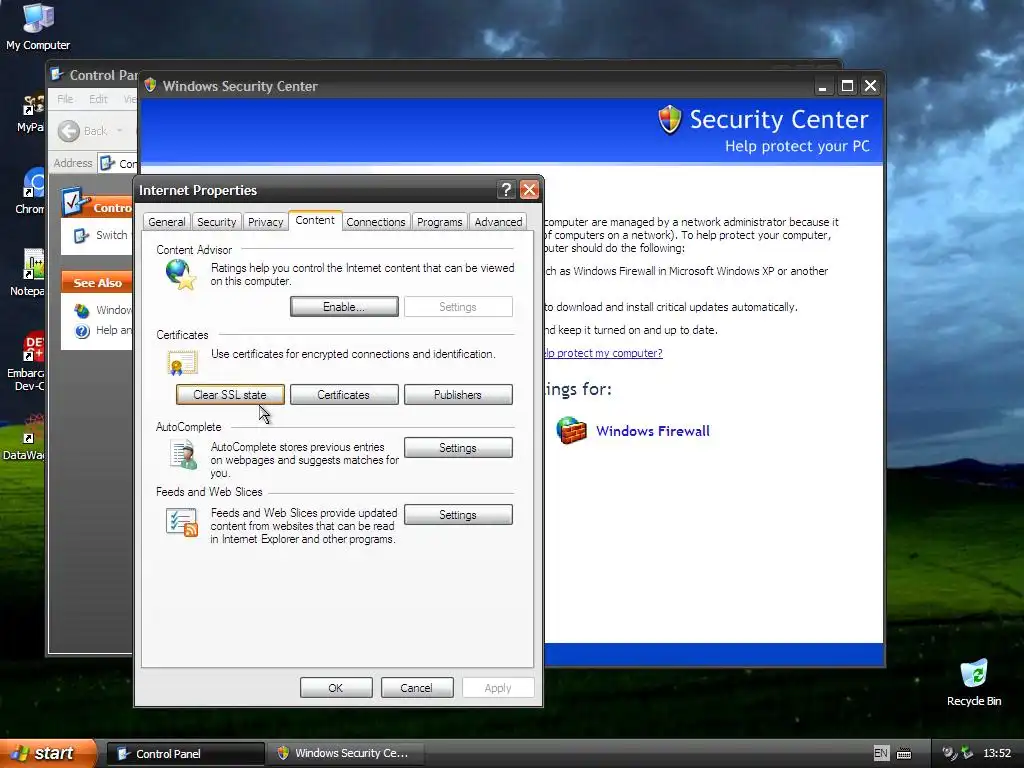Screen dimensions: 1024x768
Task: Open the Embarcadero Dev-C++ desktop icon
Action: coord(33,347)
